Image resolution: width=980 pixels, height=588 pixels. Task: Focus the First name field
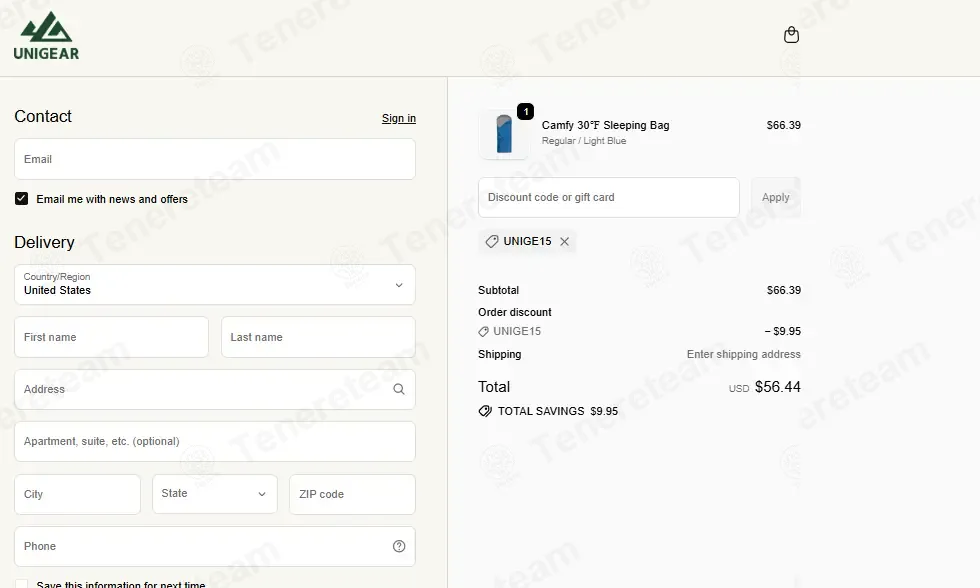(111, 337)
